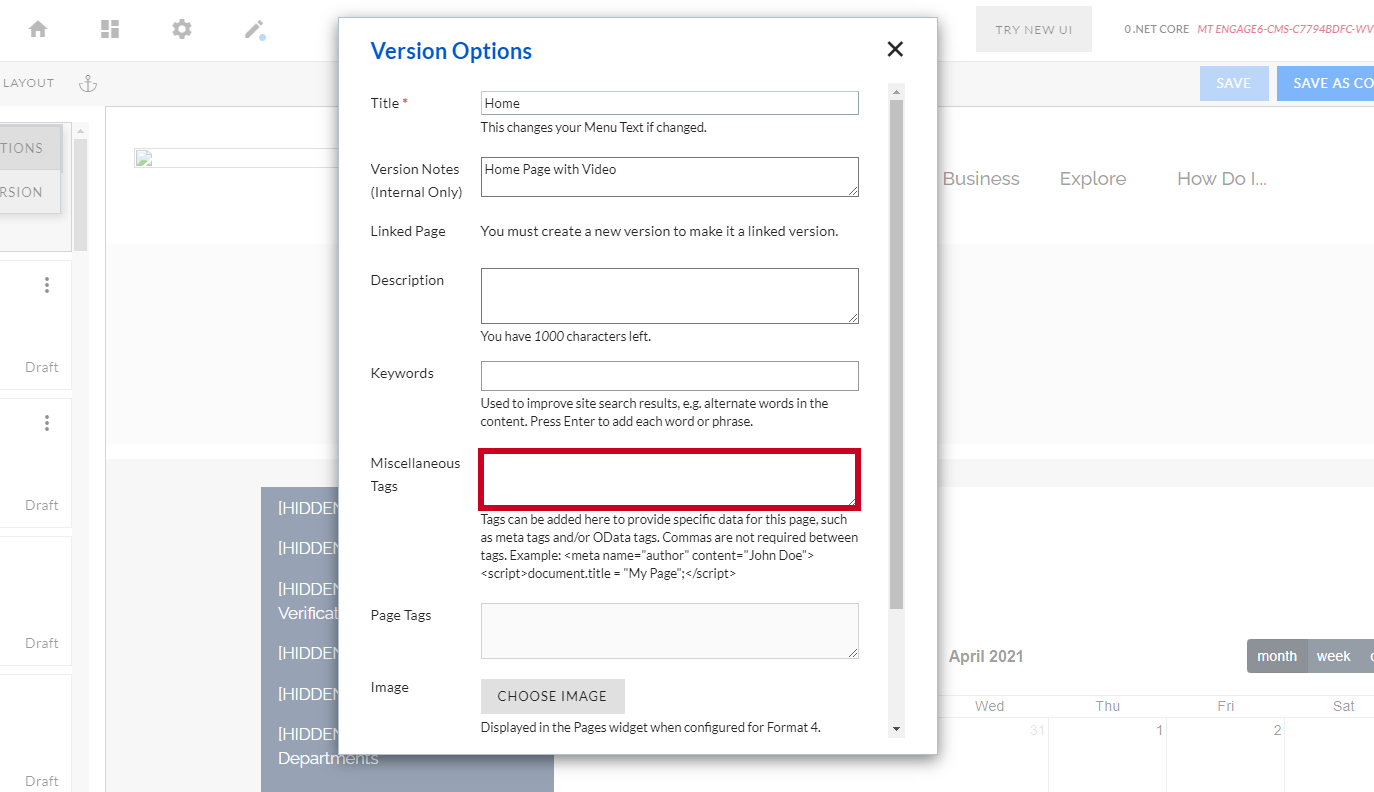The width and height of the screenshot is (1374, 792).
Task: Click the Layout toolbar label
Action: click(28, 83)
